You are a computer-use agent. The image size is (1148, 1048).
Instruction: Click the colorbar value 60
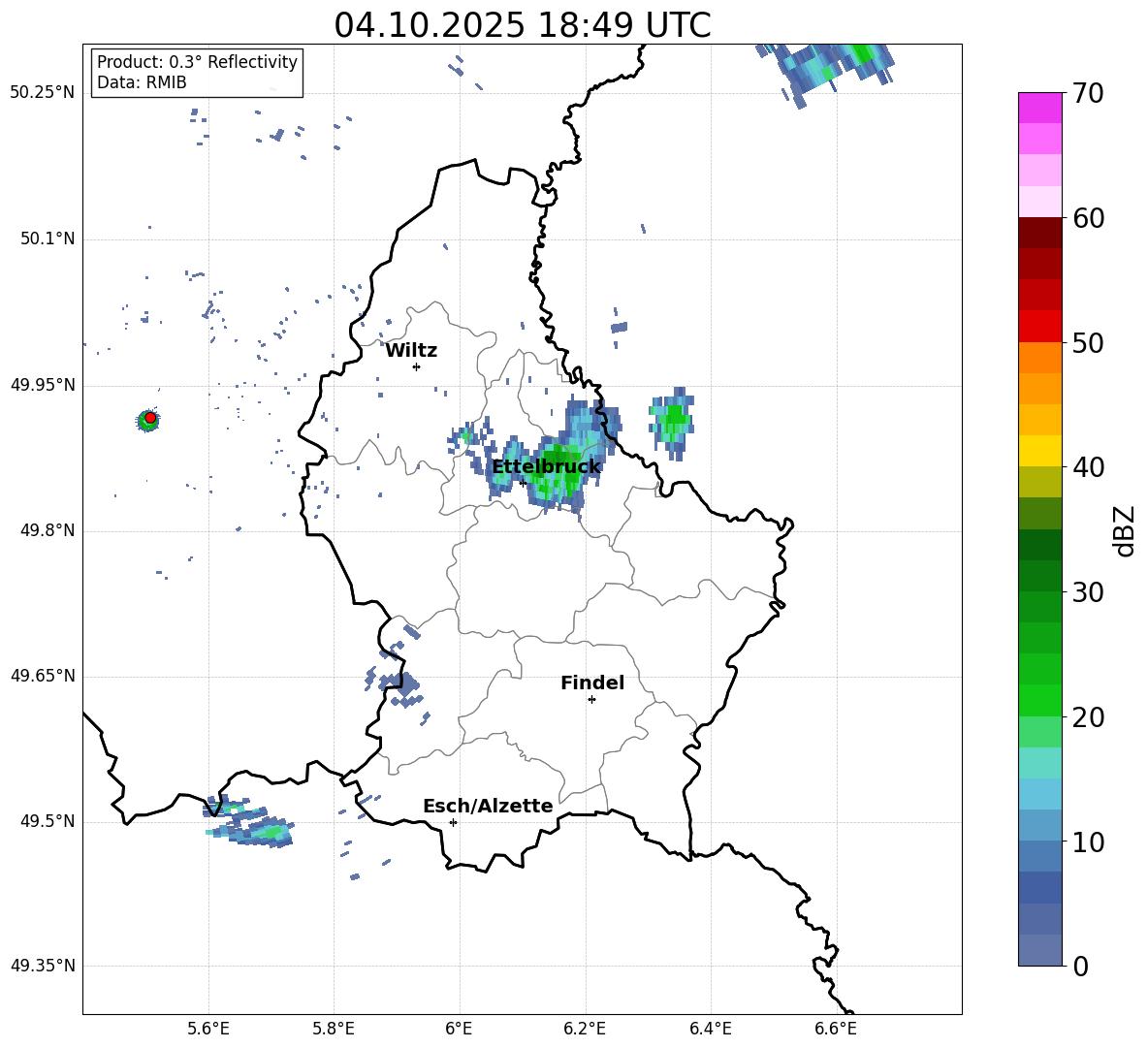tap(1089, 218)
